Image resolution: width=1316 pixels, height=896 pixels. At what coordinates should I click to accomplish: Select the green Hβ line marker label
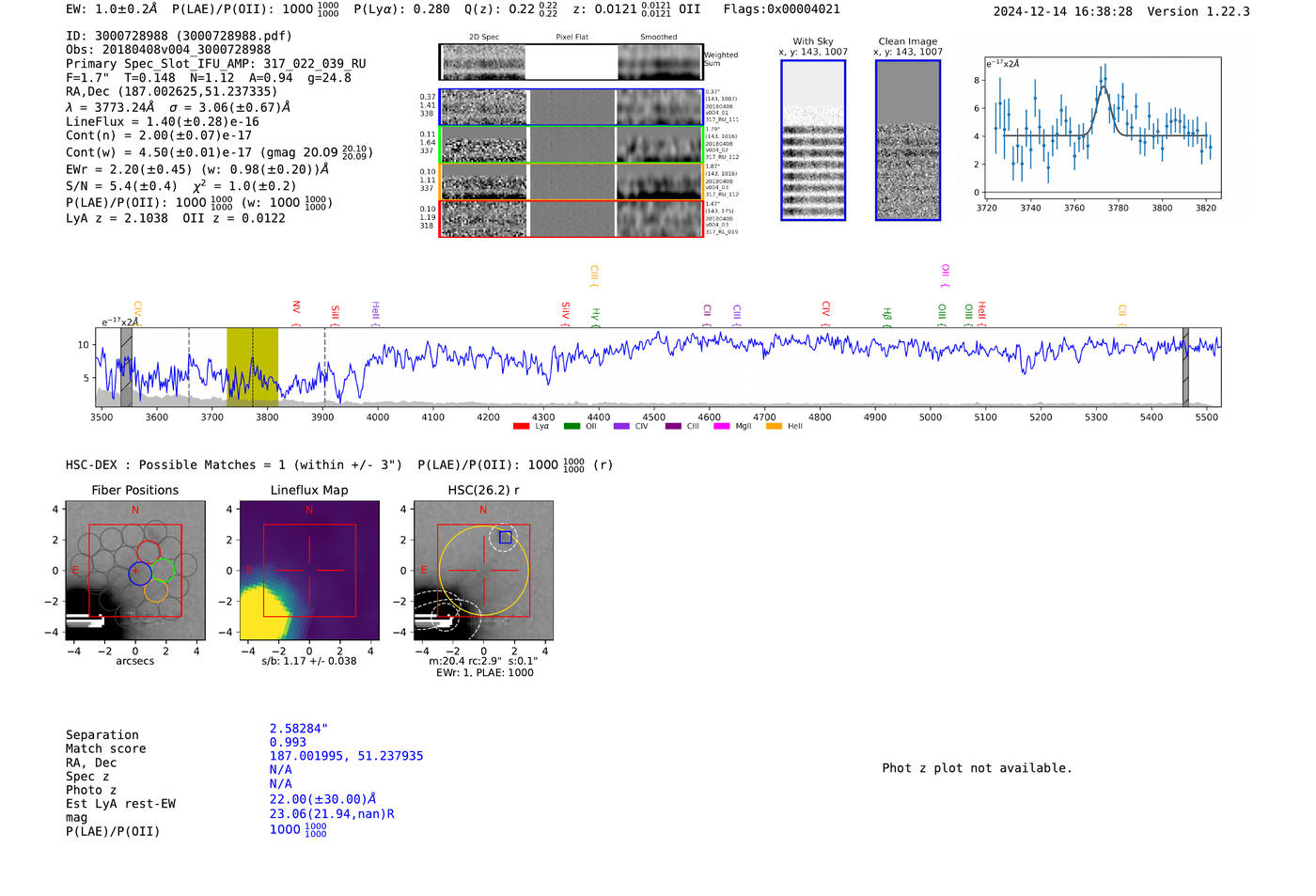coord(886,314)
